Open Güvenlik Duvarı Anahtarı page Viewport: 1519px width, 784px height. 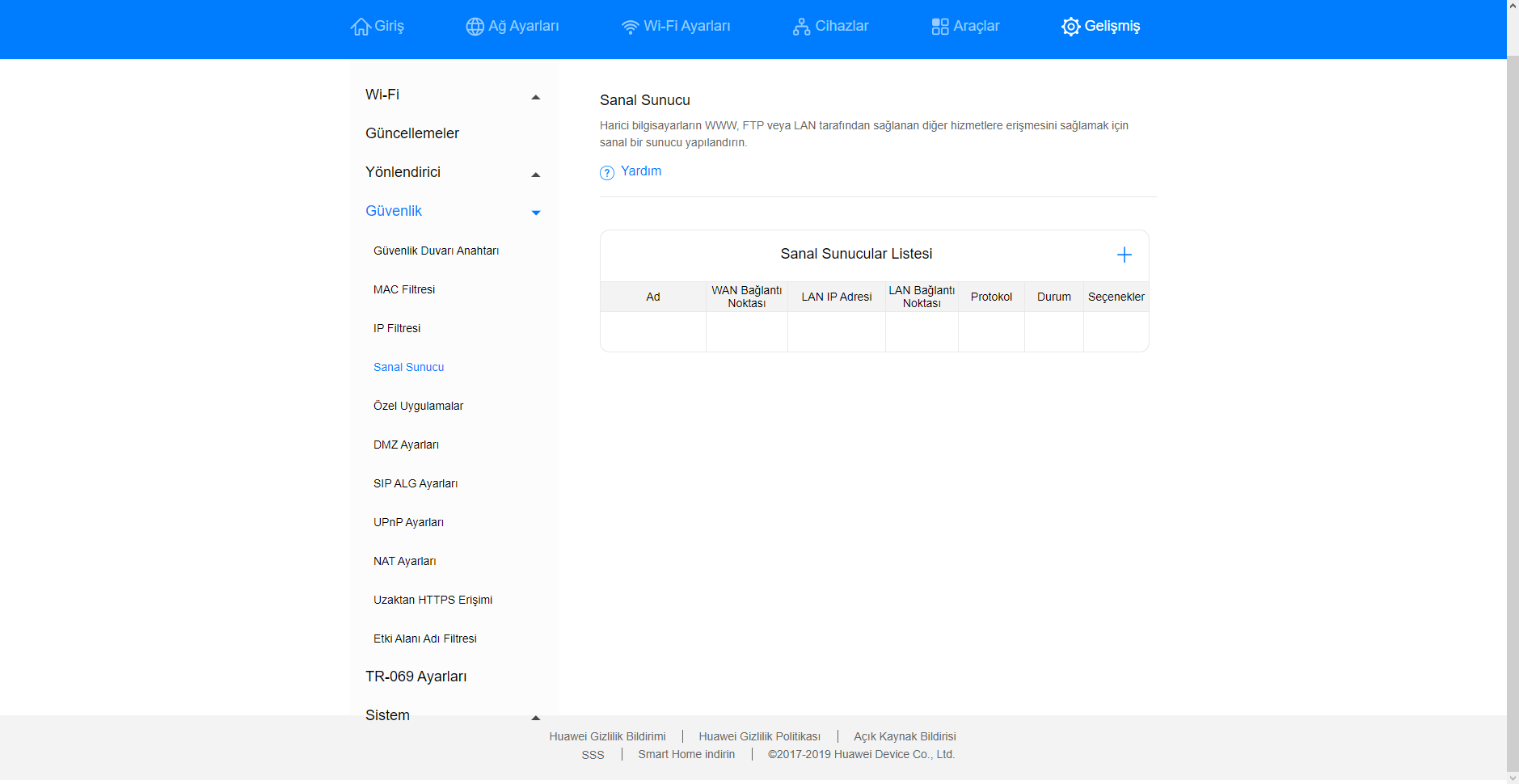[x=436, y=251]
